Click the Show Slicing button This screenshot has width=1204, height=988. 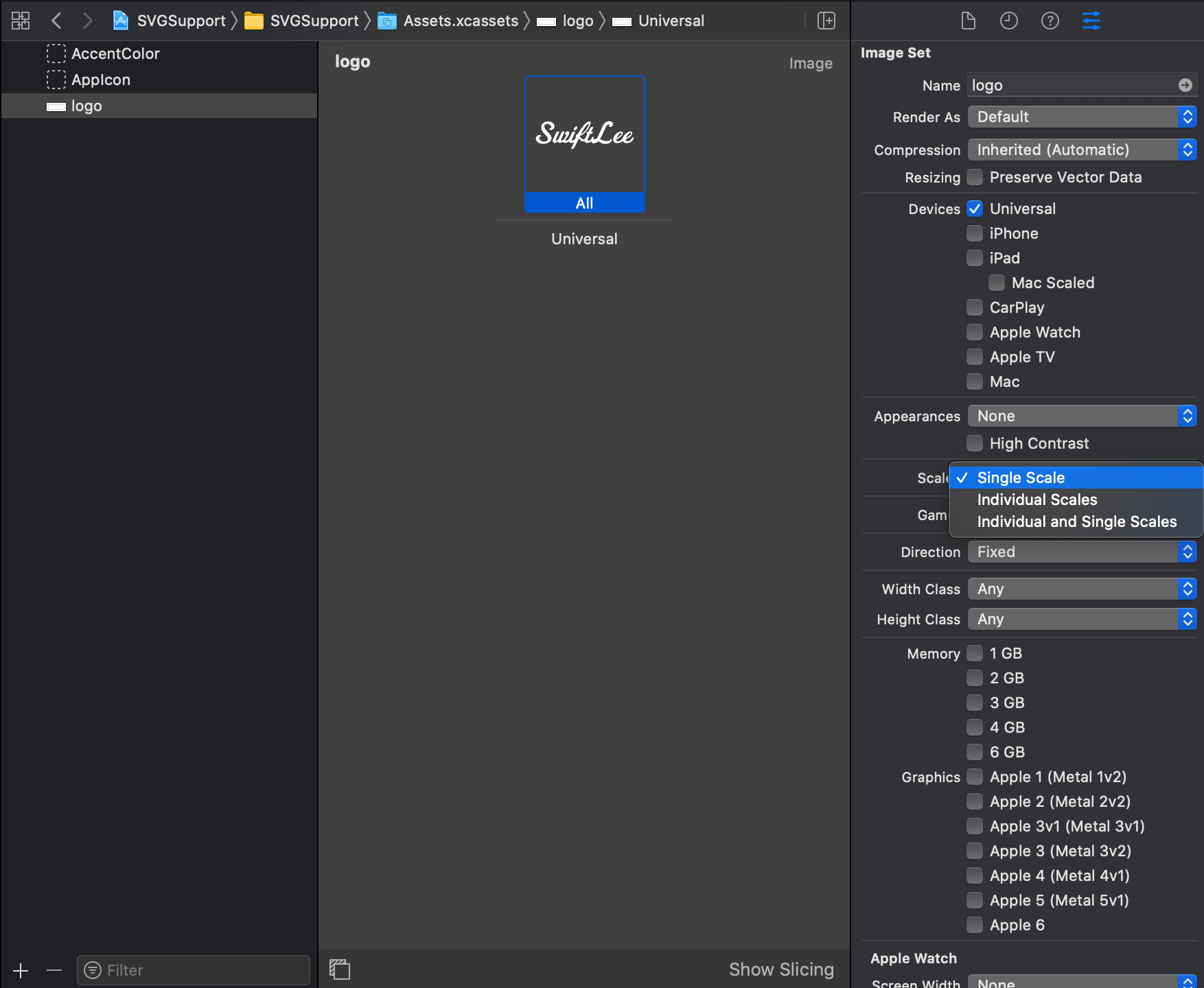point(781,969)
